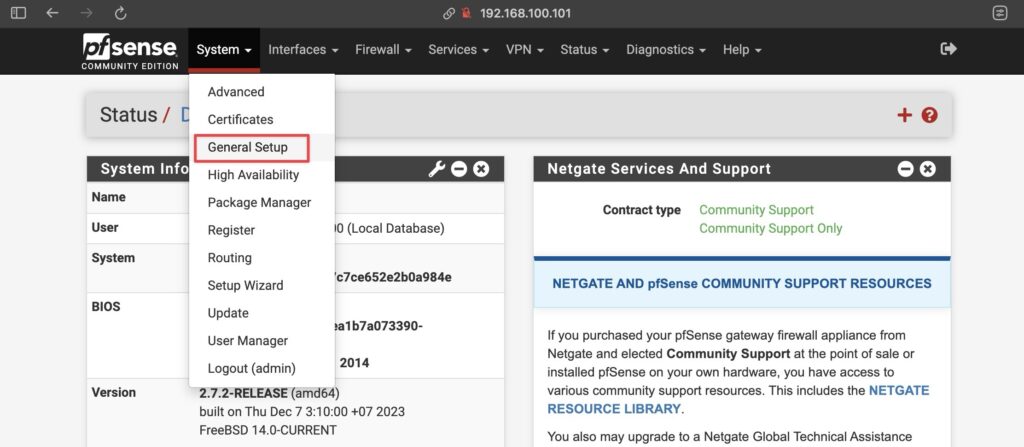Image resolution: width=1024 pixels, height=447 pixels.
Task: Click the User row label
Action: tap(105, 228)
